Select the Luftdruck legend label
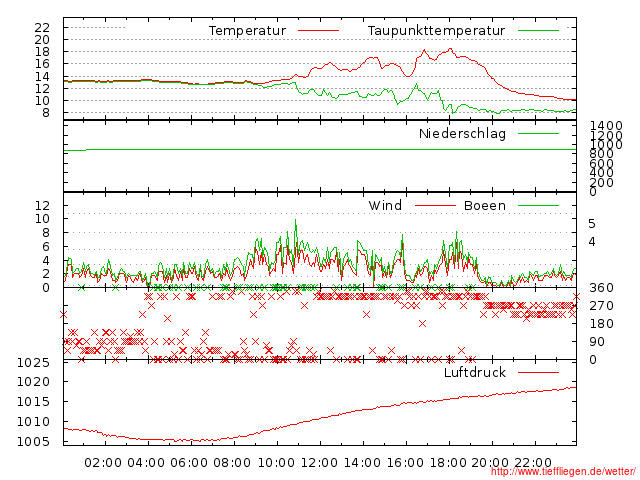 coord(475,372)
